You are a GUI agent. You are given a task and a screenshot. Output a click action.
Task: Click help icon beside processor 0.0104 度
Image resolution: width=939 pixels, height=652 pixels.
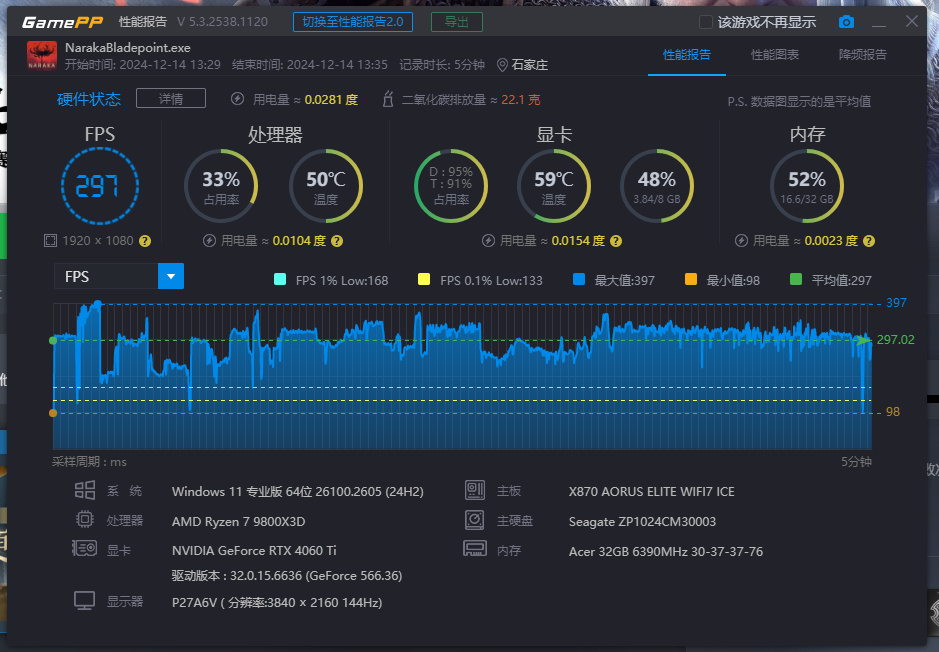(x=337, y=241)
